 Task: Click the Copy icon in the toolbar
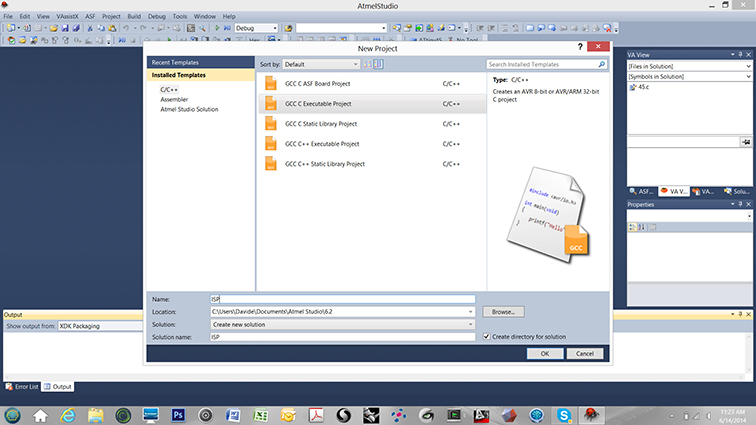(x=101, y=28)
